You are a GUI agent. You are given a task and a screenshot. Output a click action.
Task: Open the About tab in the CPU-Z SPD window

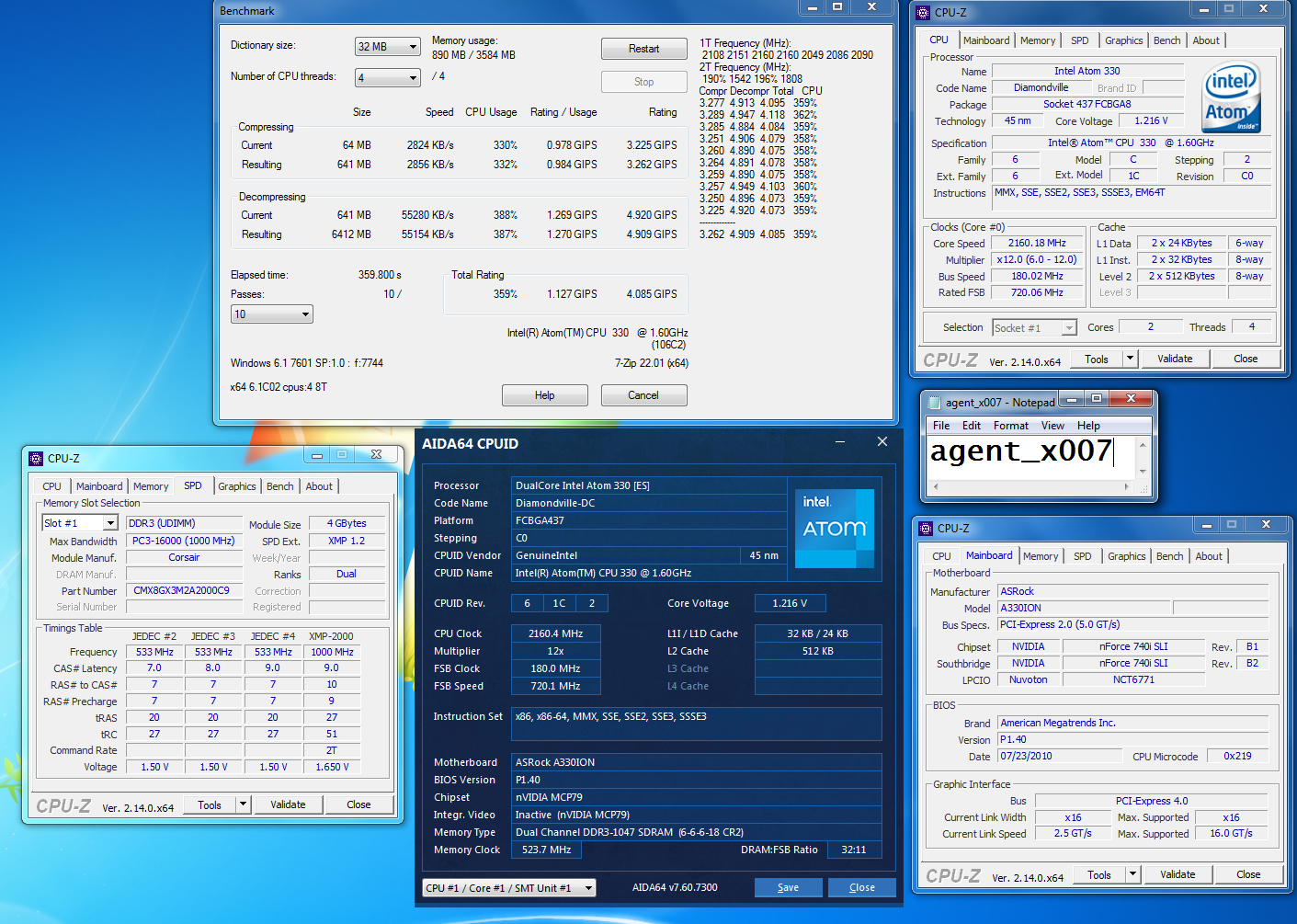point(319,486)
